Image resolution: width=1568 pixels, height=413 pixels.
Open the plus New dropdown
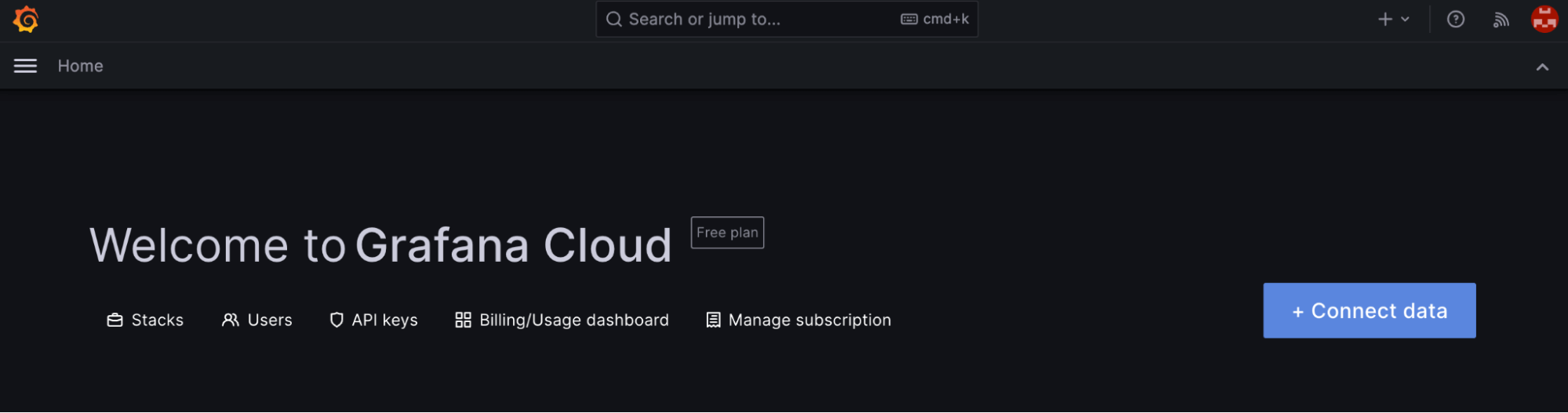click(1394, 19)
